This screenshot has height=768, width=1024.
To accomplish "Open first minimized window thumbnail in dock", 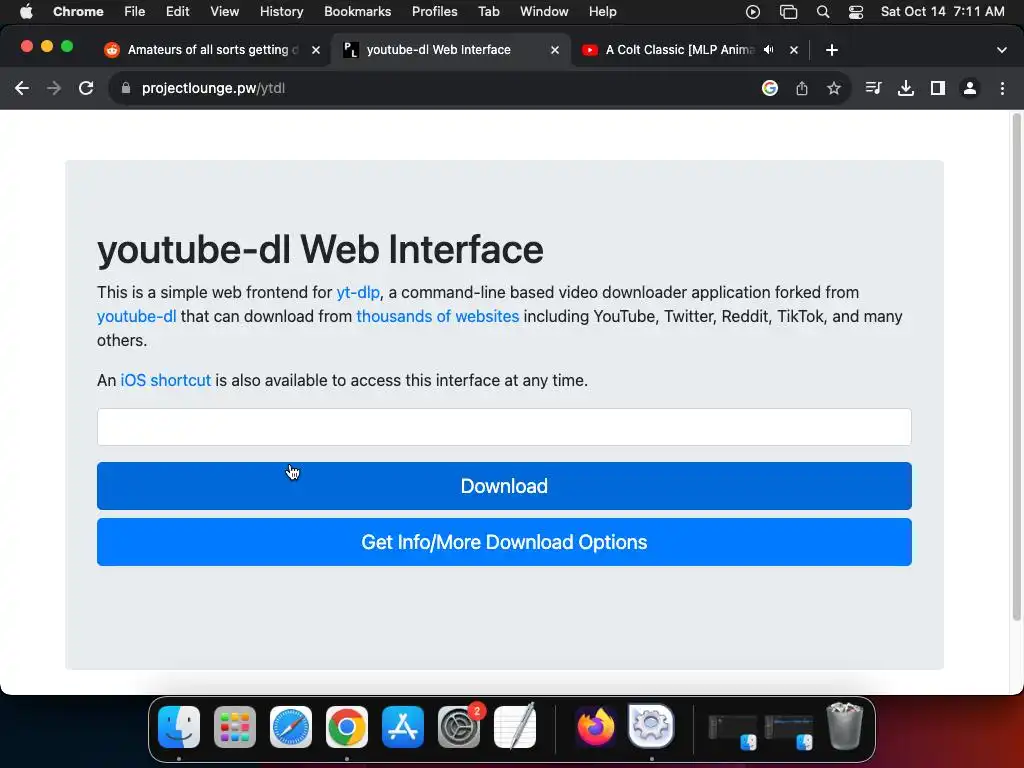I will coord(733,731).
